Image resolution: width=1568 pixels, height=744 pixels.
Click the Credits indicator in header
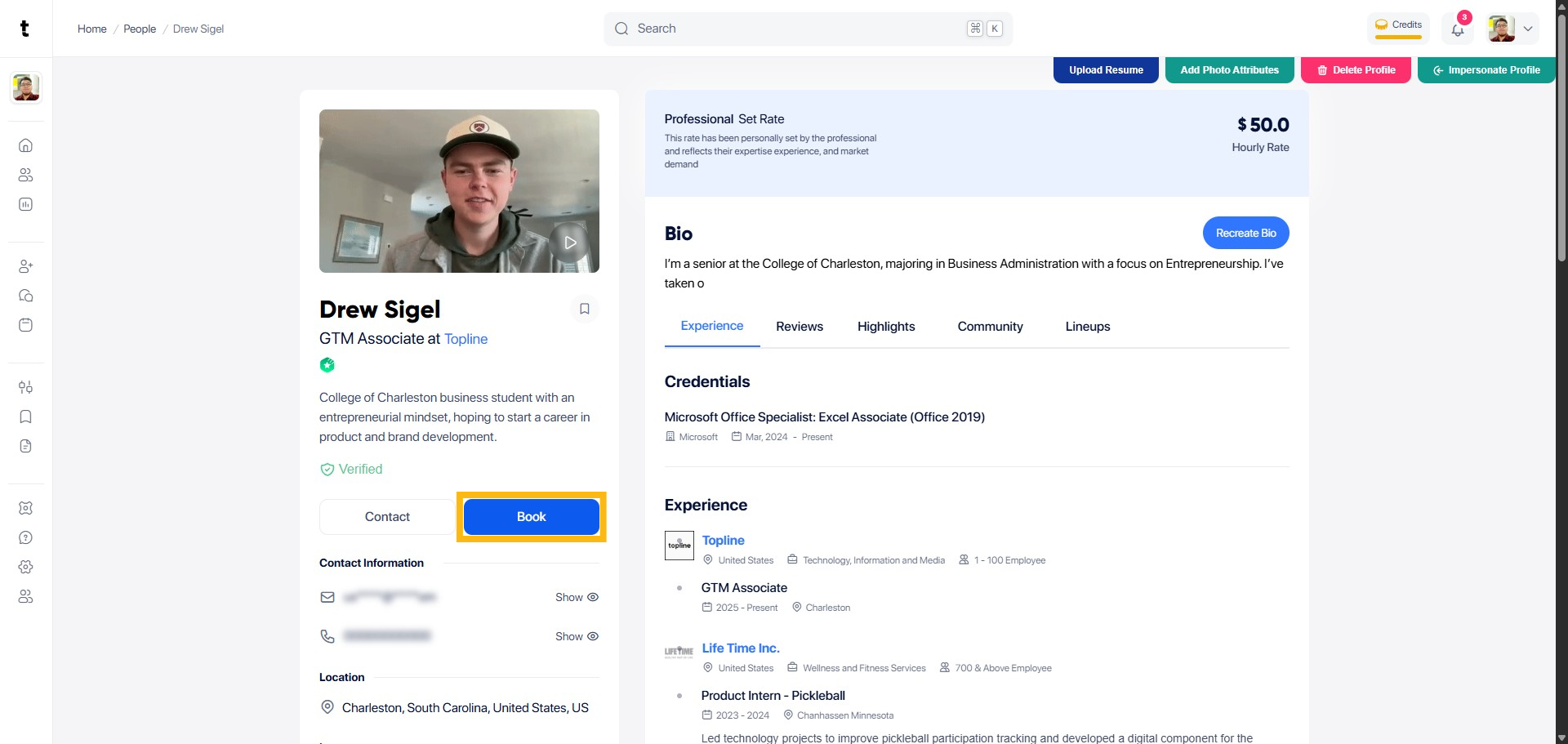[x=1398, y=26]
